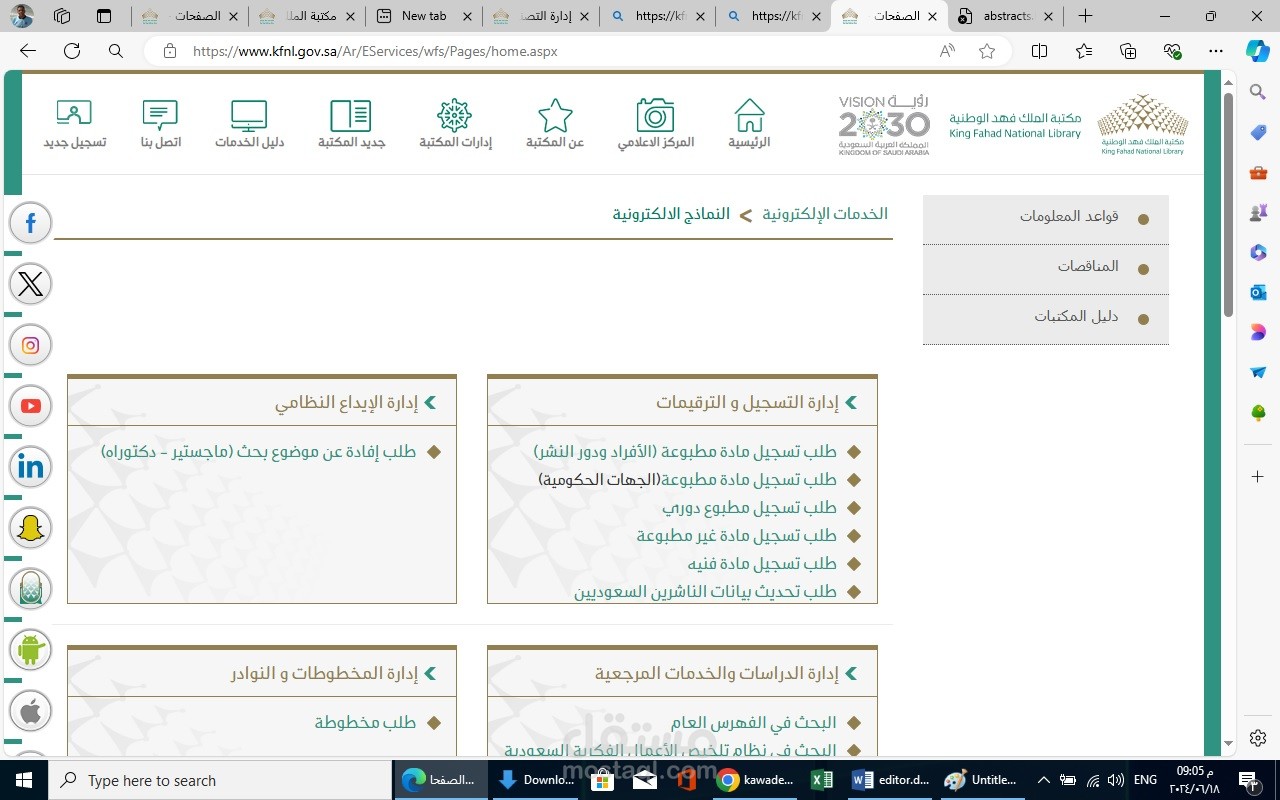Click the Vision 2030 logo

tap(884, 125)
